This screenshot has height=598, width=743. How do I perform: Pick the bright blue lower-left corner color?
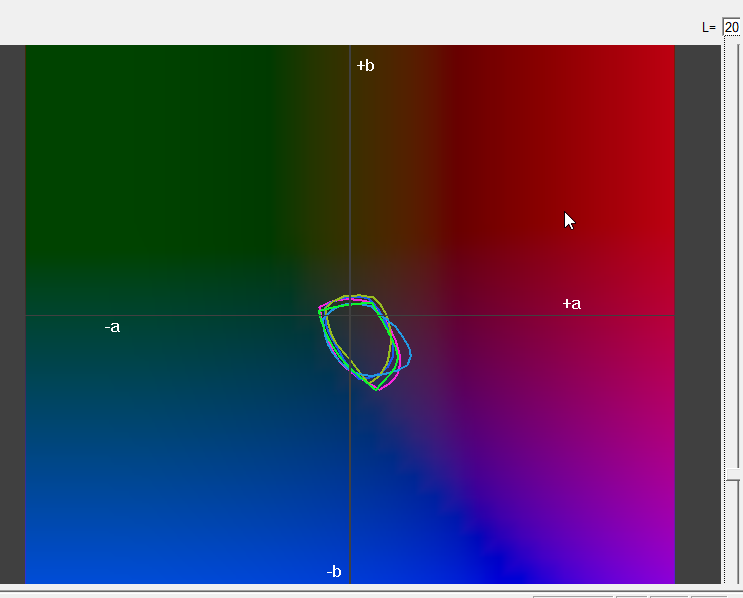click(x=50, y=565)
